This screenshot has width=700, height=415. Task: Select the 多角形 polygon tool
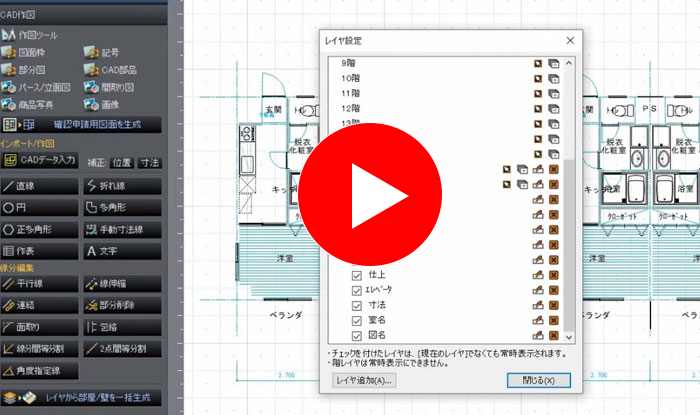tap(122, 208)
